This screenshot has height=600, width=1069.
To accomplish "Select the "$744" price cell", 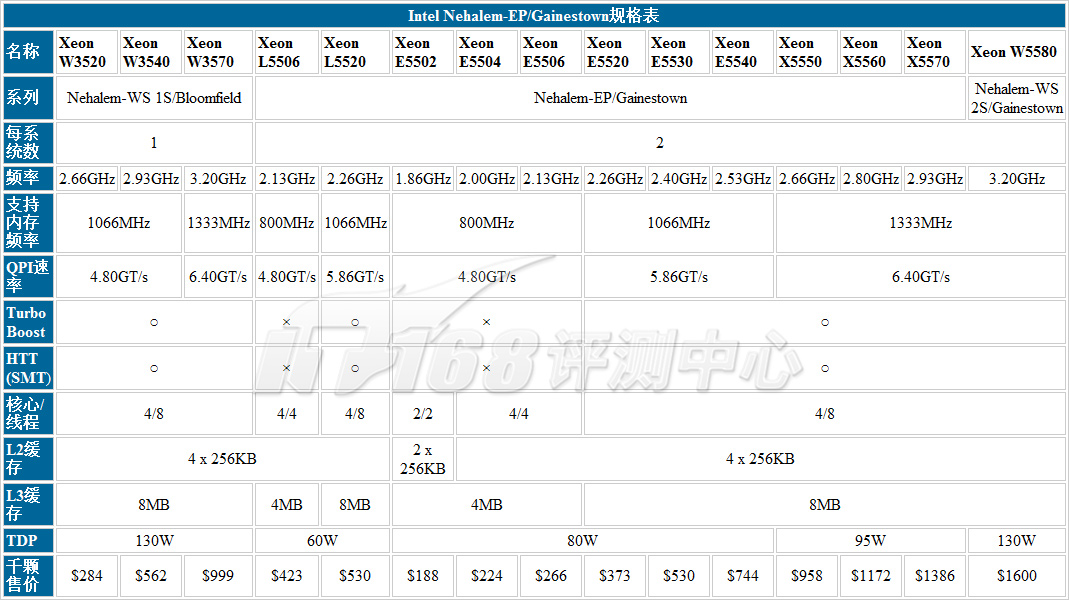I will tap(742, 576).
